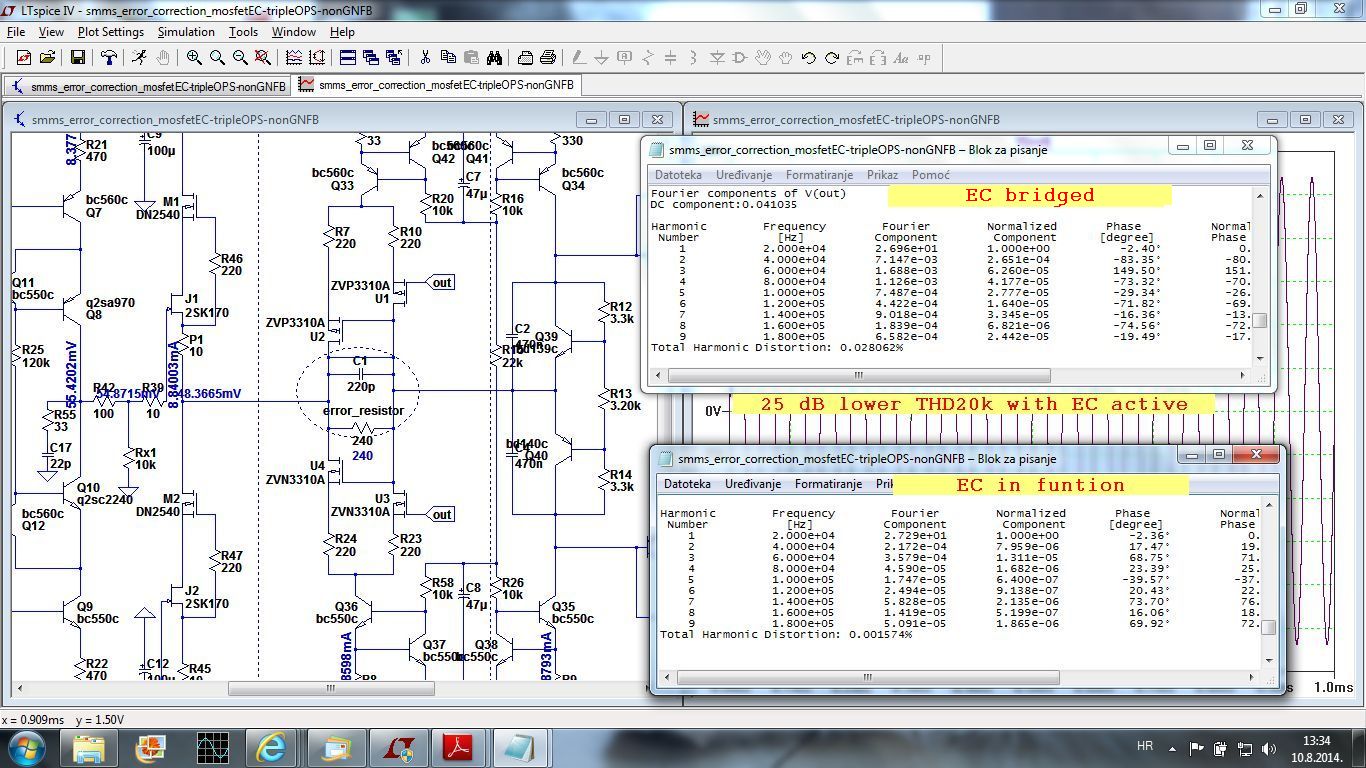
Task: Switch to the waveform plot document tab
Action: tap(437, 85)
